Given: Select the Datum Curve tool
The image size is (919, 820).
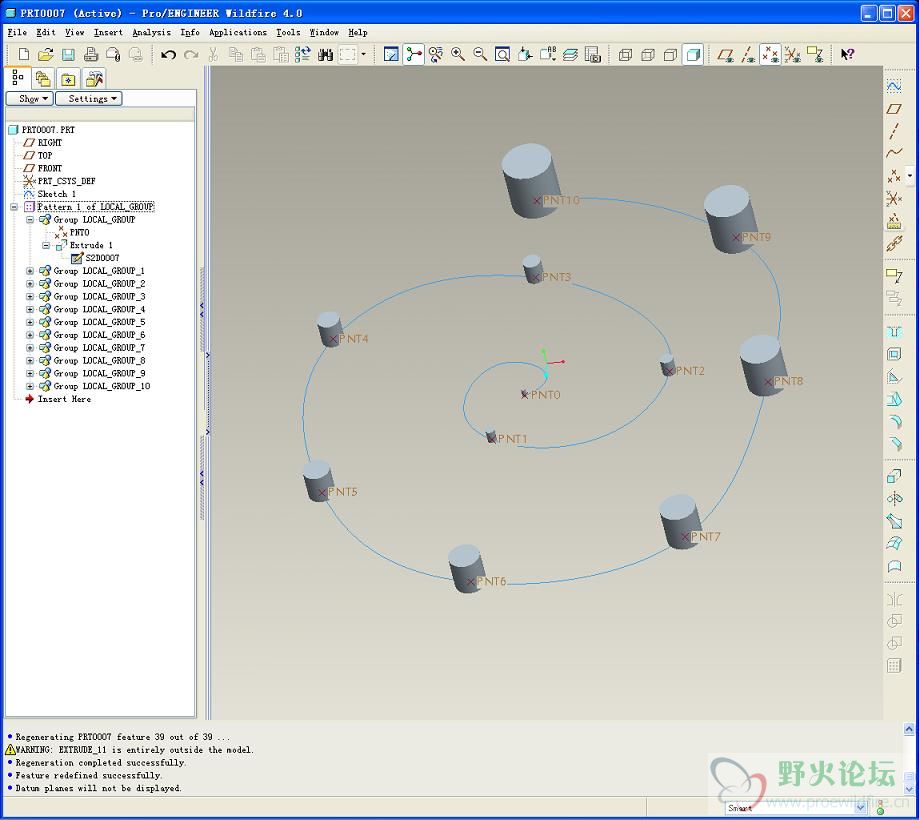Looking at the screenshot, I should tap(894, 154).
